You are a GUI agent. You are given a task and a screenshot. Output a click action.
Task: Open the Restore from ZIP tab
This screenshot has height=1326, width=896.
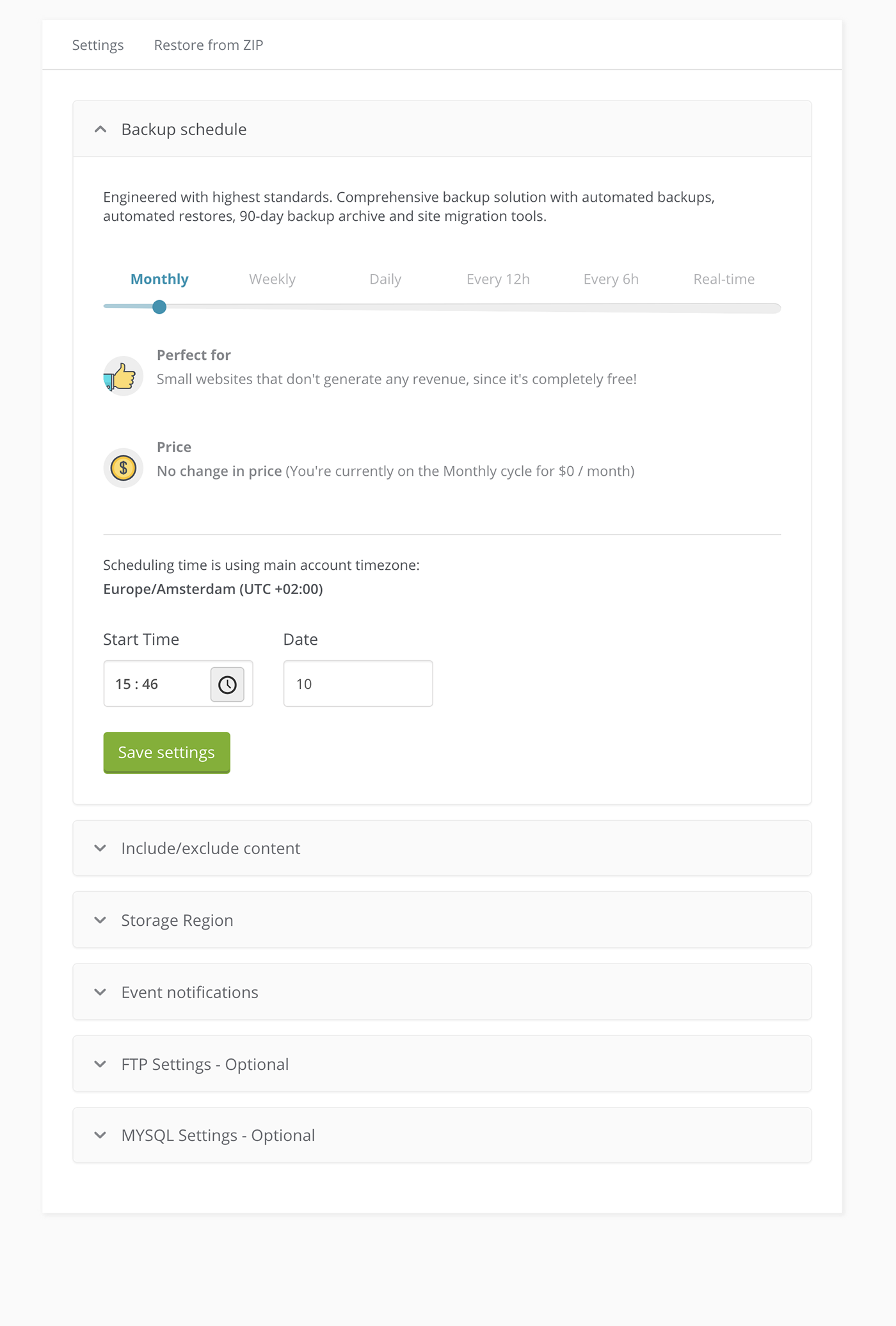click(x=209, y=45)
